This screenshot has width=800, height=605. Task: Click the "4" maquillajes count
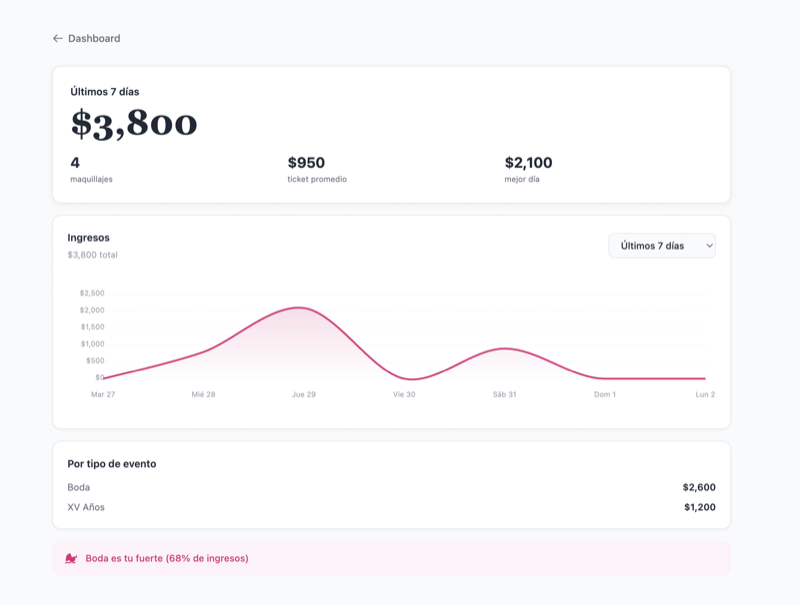pyautogui.click(x=75, y=163)
